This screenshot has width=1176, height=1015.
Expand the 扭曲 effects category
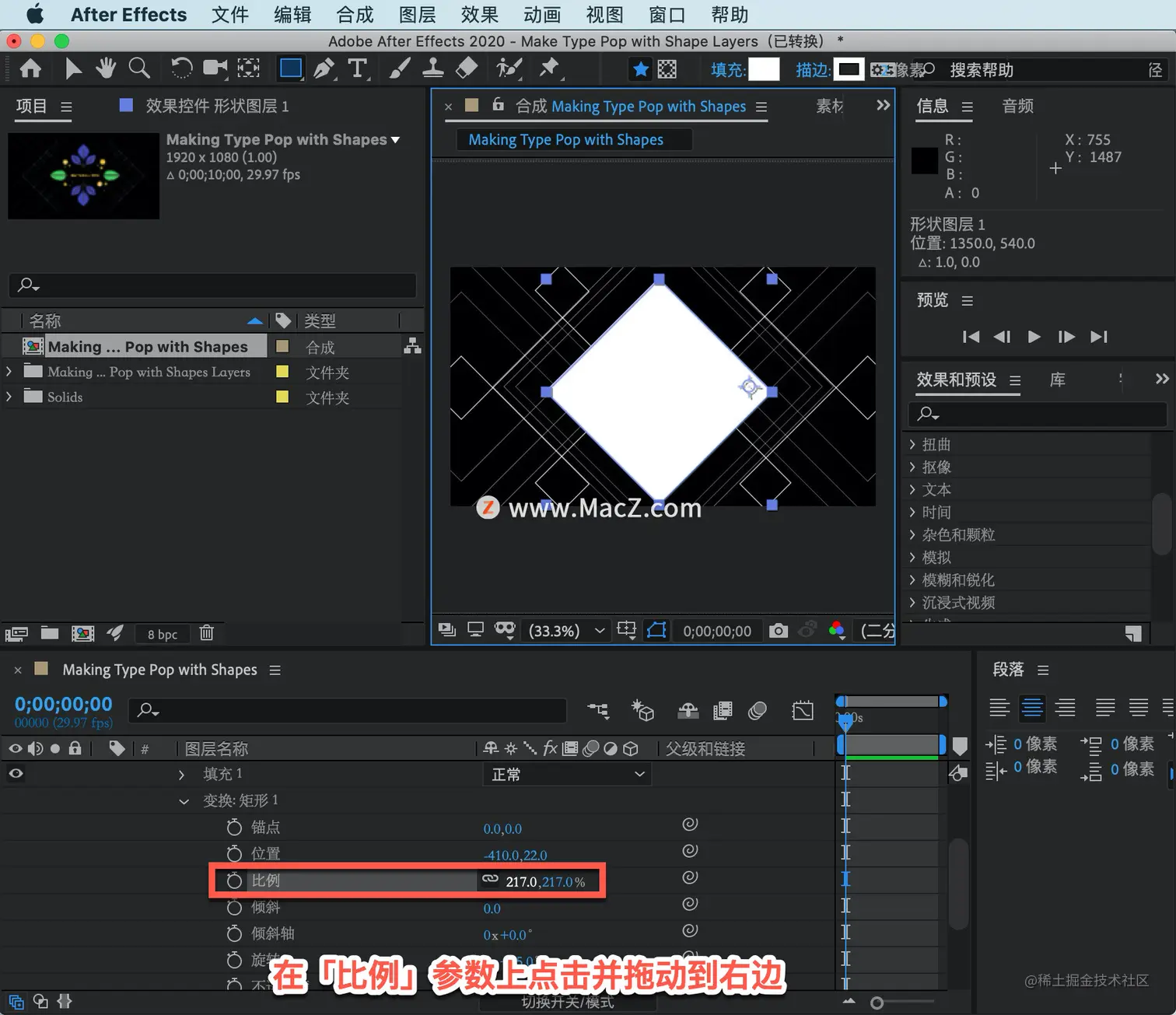click(912, 444)
